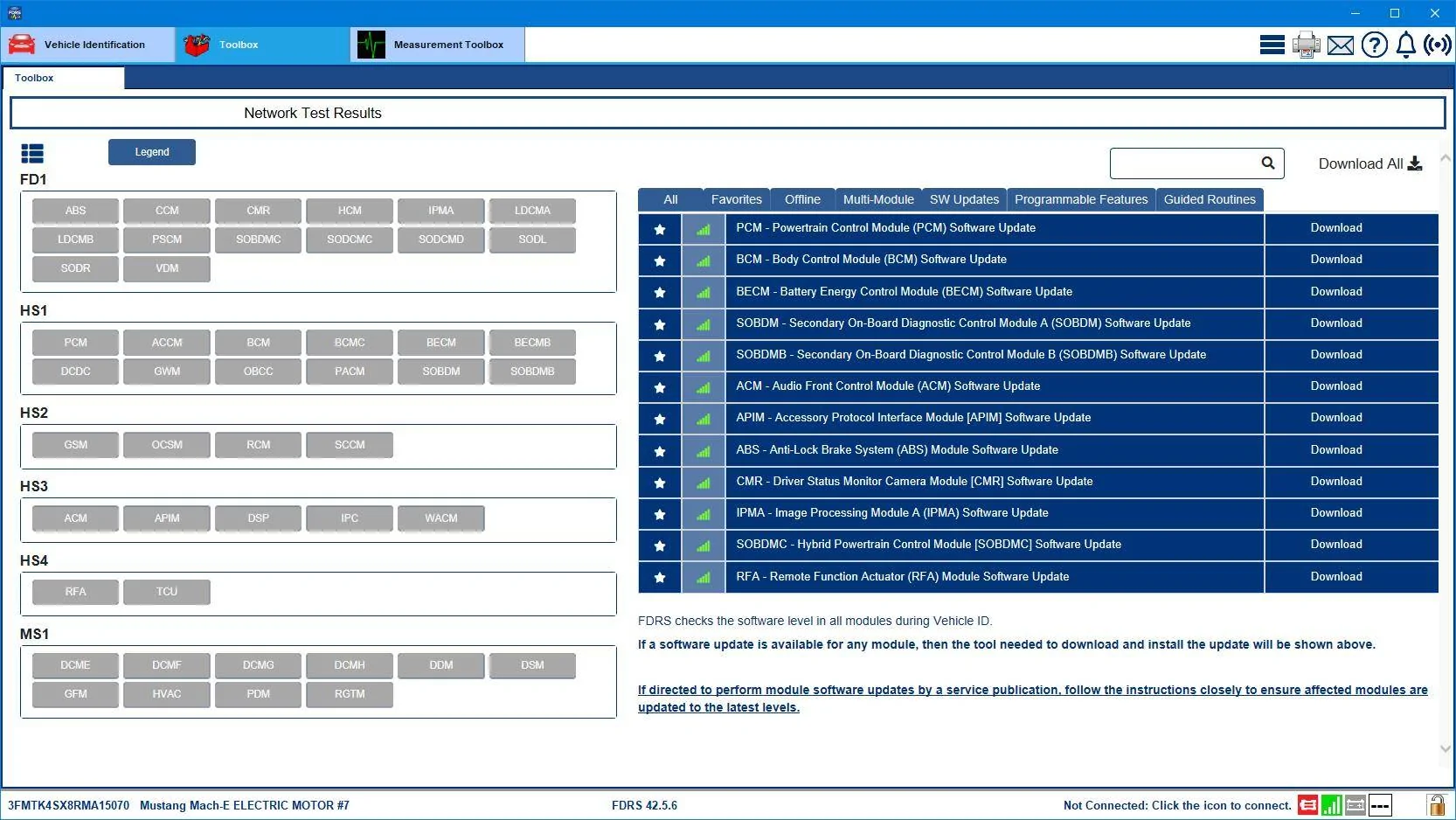Click the dashes voltage icon in status bar

click(x=1380, y=805)
